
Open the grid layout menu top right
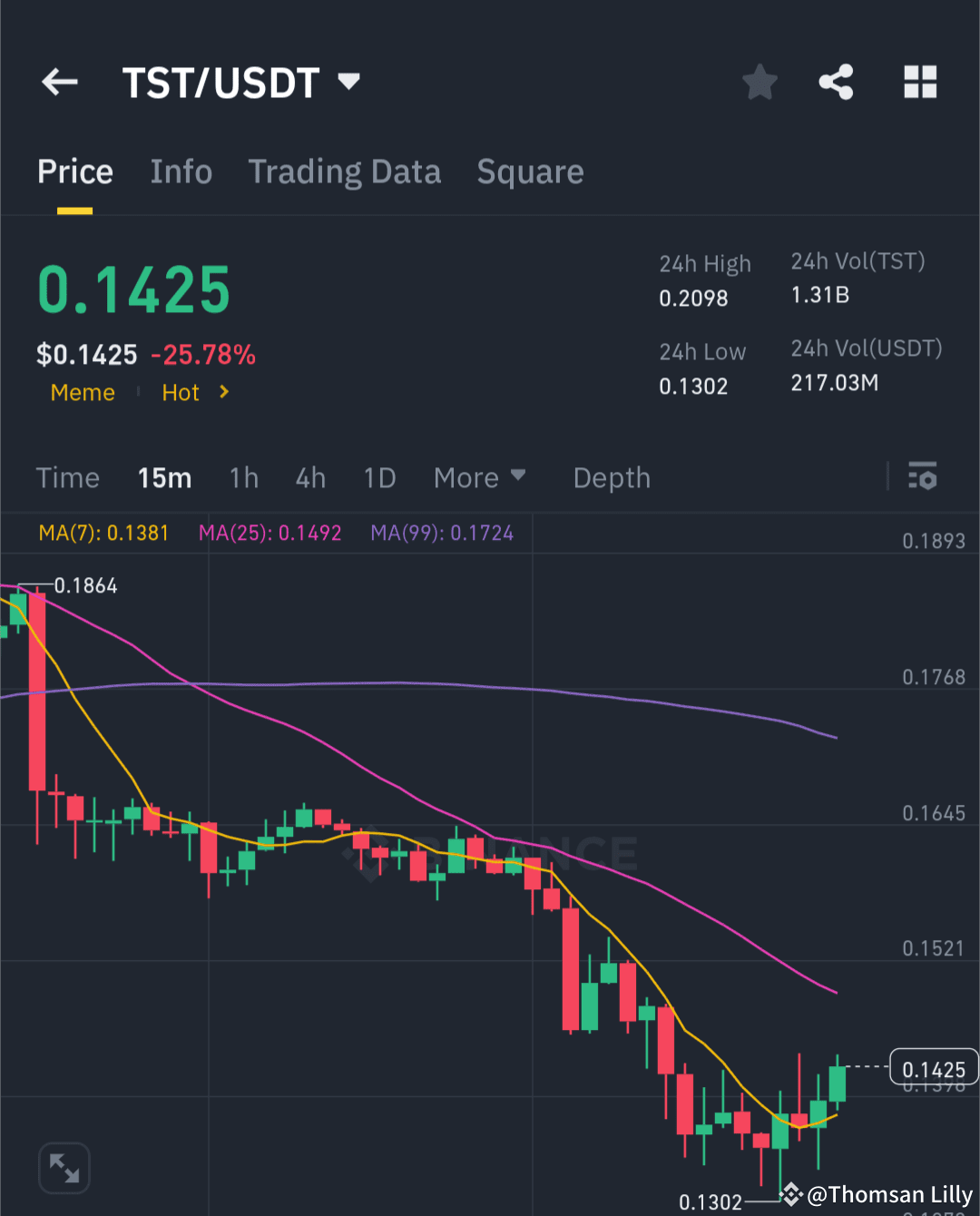tap(920, 82)
